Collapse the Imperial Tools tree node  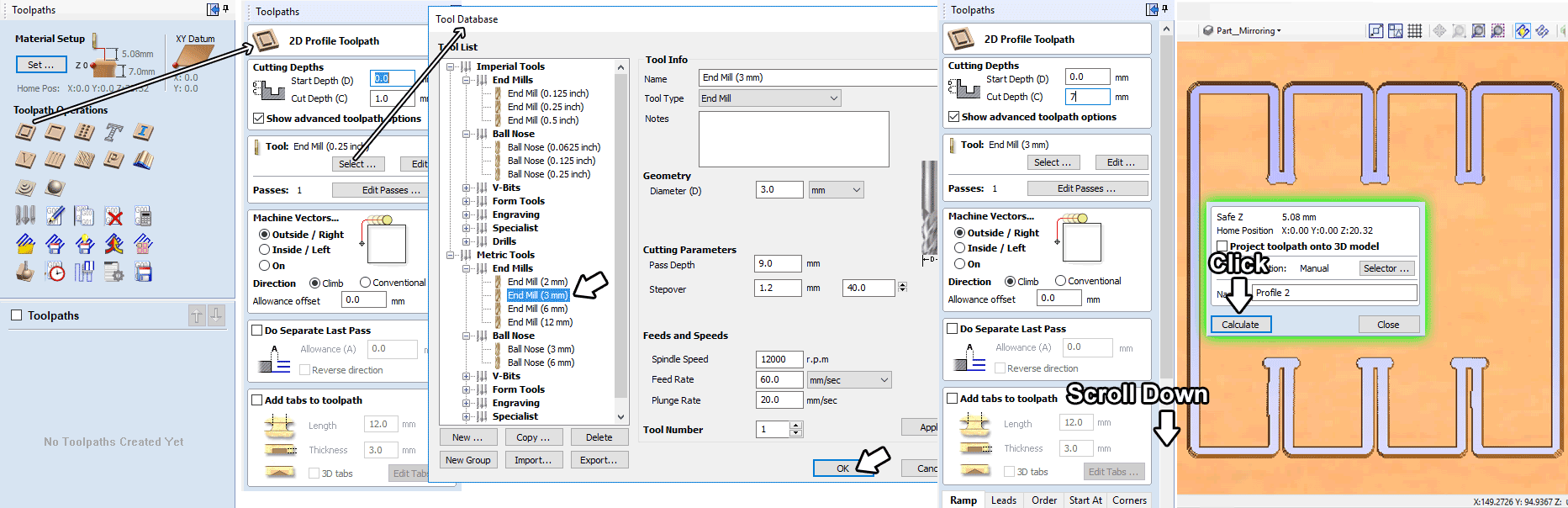[x=451, y=66]
